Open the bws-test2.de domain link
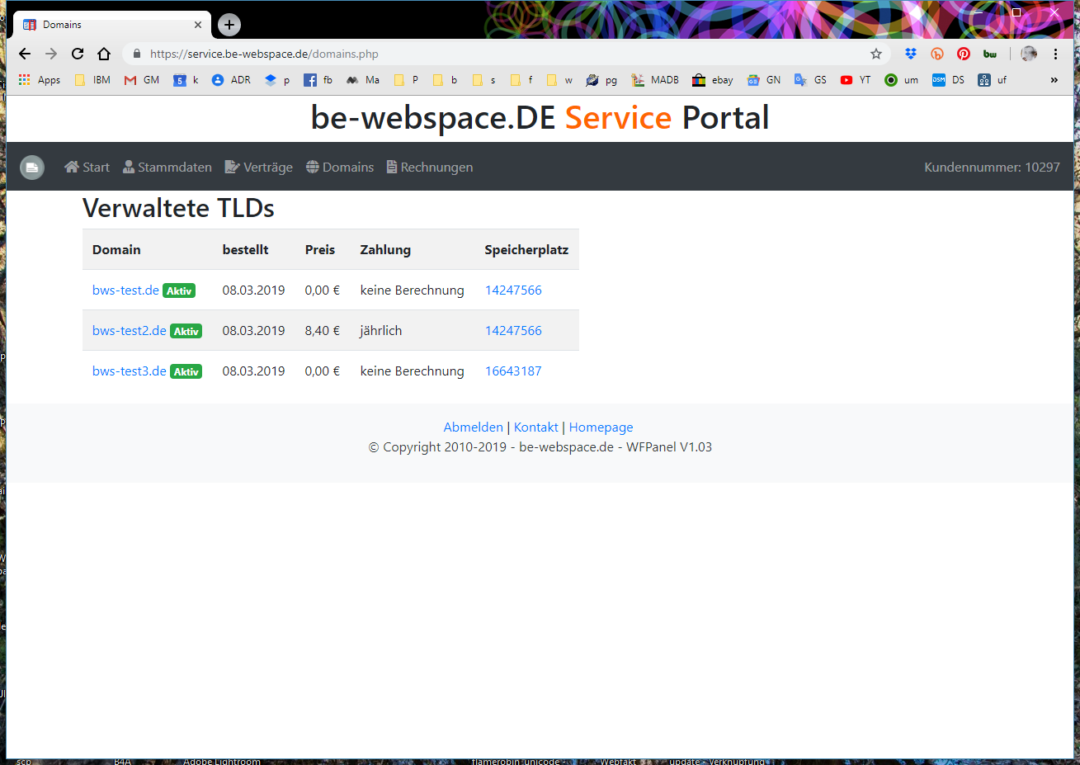The image size is (1080, 765). (x=128, y=330)
